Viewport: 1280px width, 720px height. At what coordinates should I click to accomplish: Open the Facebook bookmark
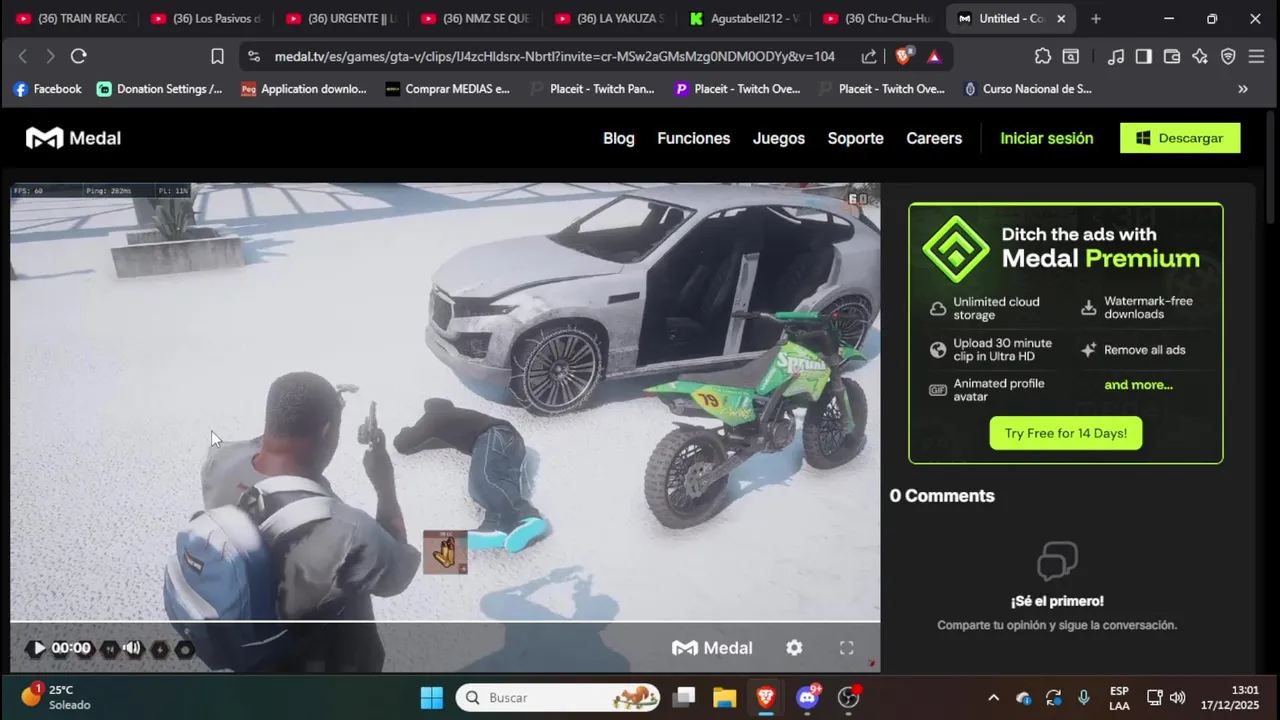47,89
